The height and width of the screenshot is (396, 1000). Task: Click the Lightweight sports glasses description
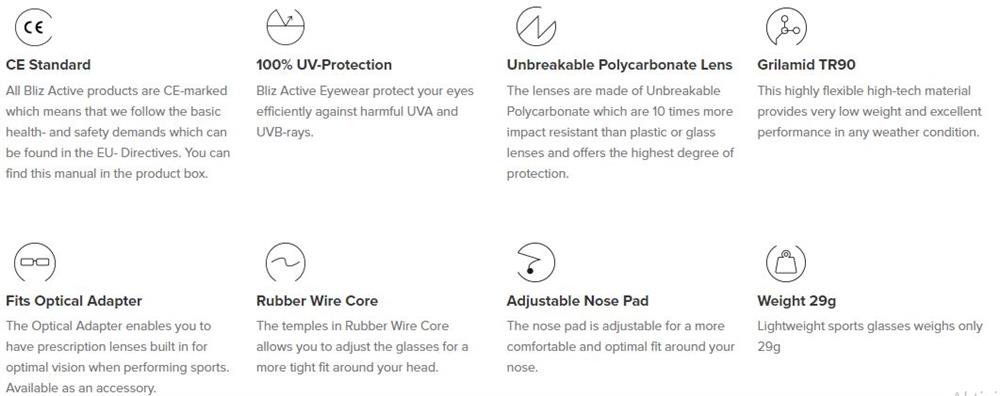pyautogui.click(x=870, y=336)
